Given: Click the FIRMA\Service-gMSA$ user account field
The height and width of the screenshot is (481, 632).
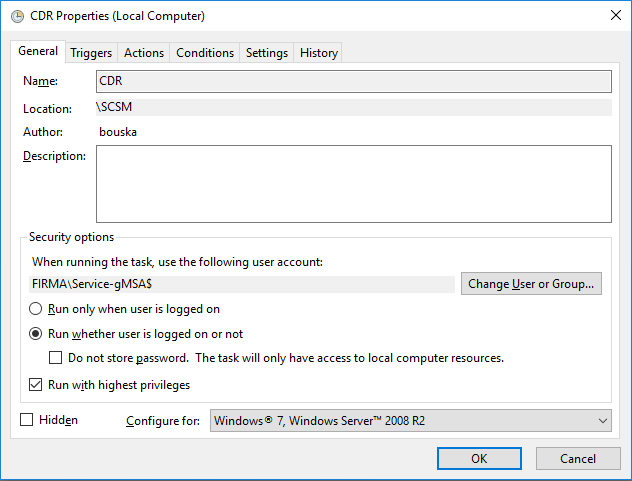Looking at the screenshot, I should coord(242,284).
